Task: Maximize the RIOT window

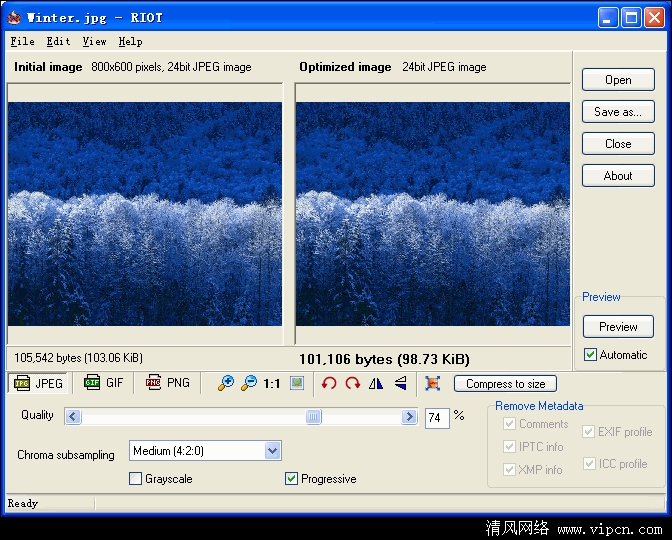Action: 631,18
